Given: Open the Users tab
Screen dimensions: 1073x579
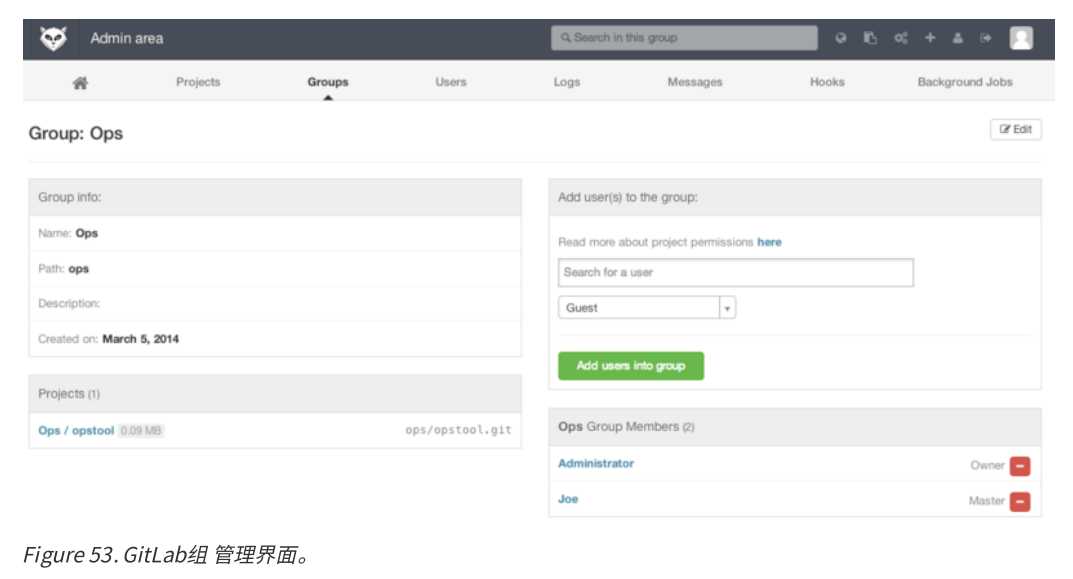Looking at the screenshot, I should (450, 82).
